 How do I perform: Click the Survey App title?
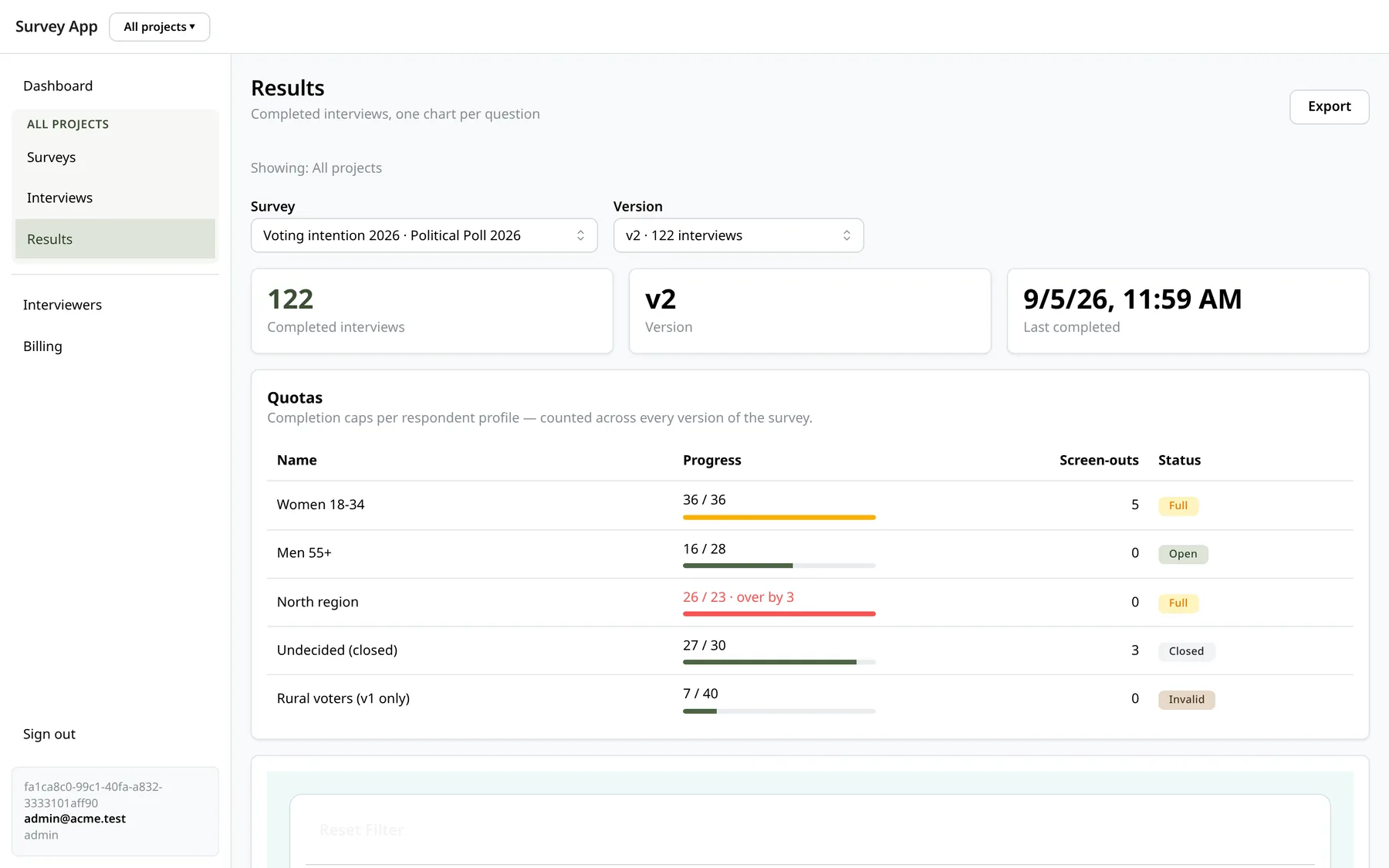56,27
